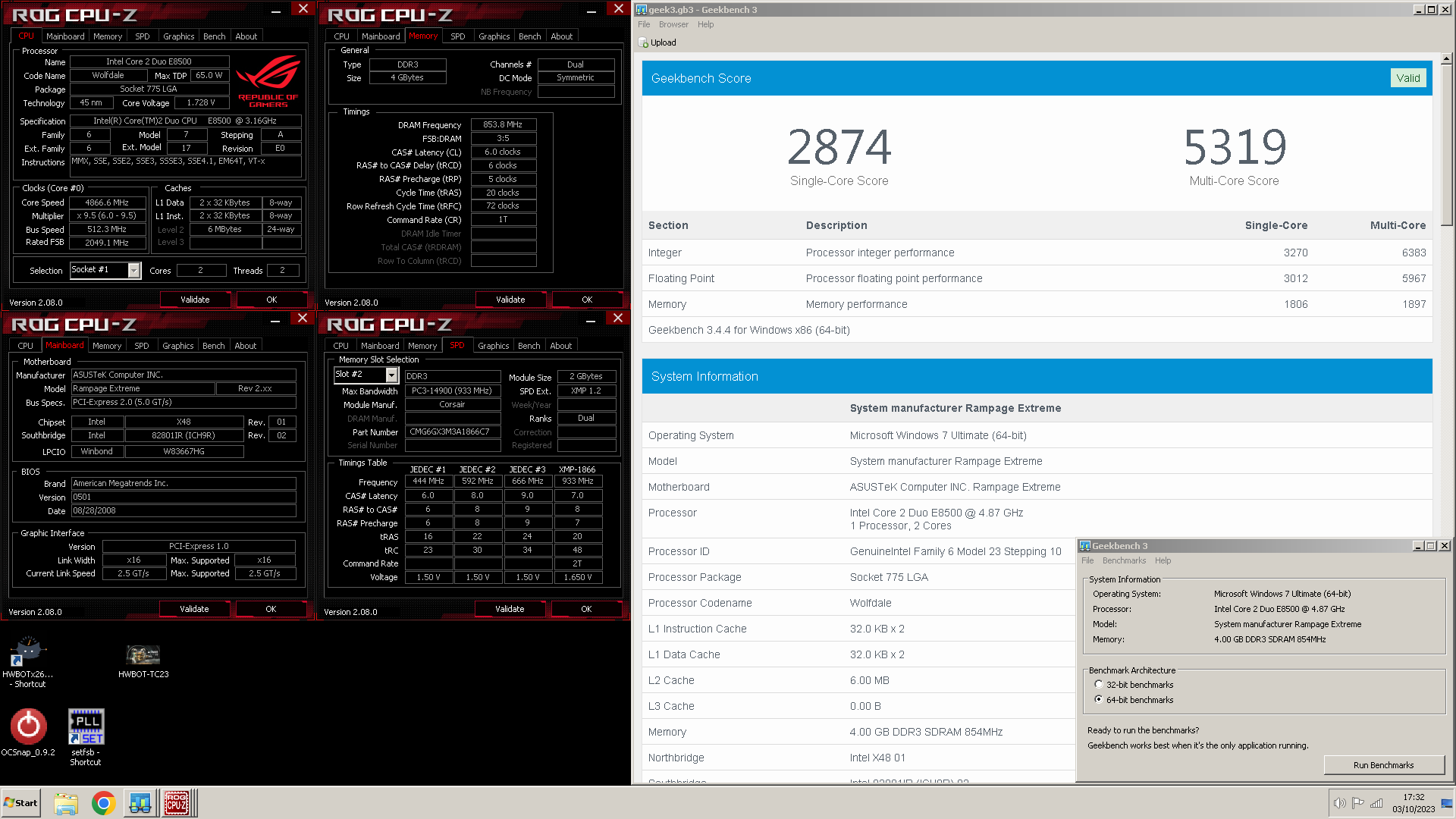The height and width of the screenshot is (819, 1456).
Task: Click the Processor Codename Wolfdale row
Action: pos(858,603)
